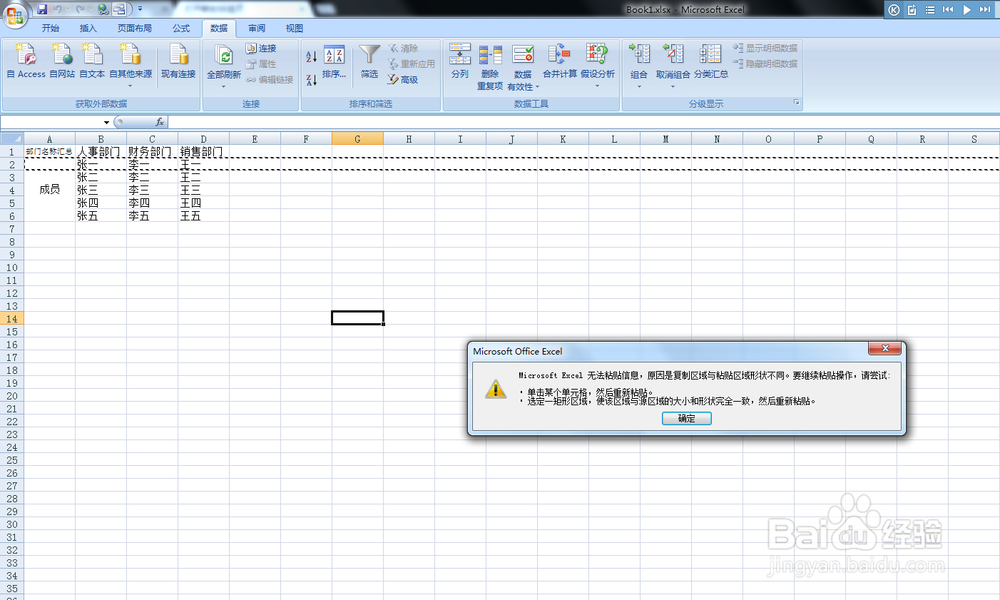Import data from text file (自文本)
This screenshot has height=600, width=1000.
92,61
